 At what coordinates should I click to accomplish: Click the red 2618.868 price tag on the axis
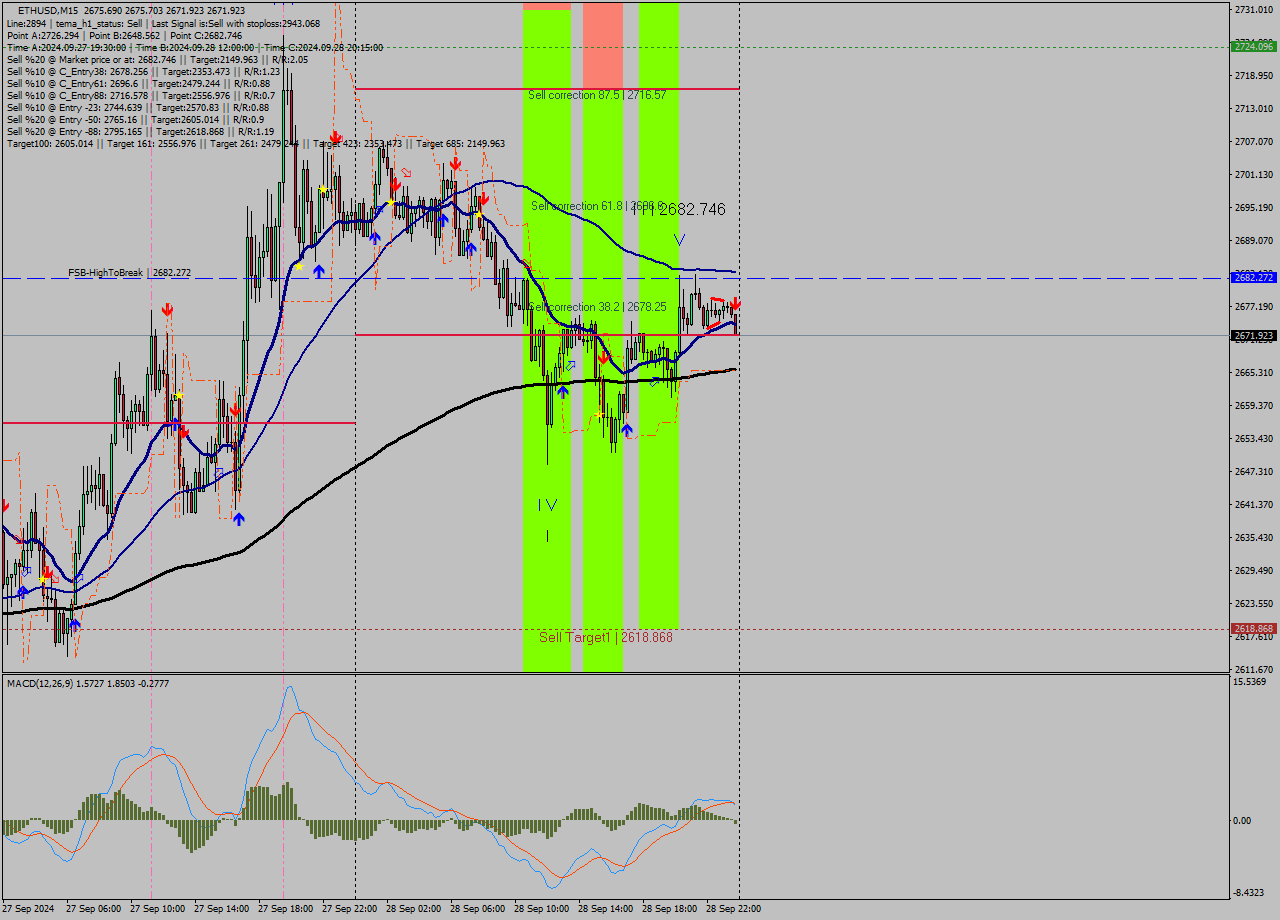(1253, 628)
